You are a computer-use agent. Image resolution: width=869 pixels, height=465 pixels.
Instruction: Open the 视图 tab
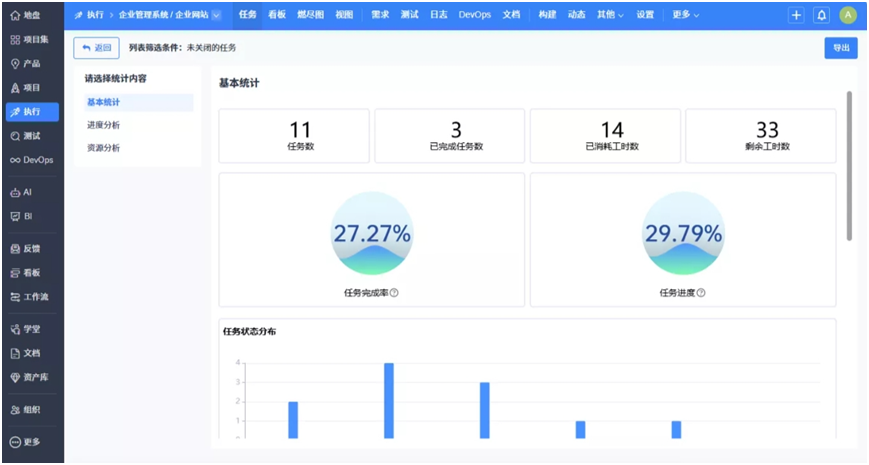[x=344, y=15]
